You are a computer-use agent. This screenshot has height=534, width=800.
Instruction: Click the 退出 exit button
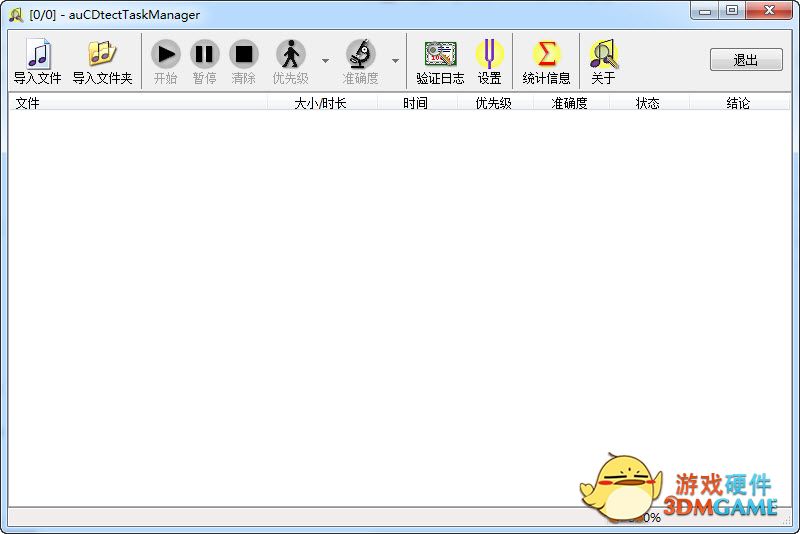[746, 60]
